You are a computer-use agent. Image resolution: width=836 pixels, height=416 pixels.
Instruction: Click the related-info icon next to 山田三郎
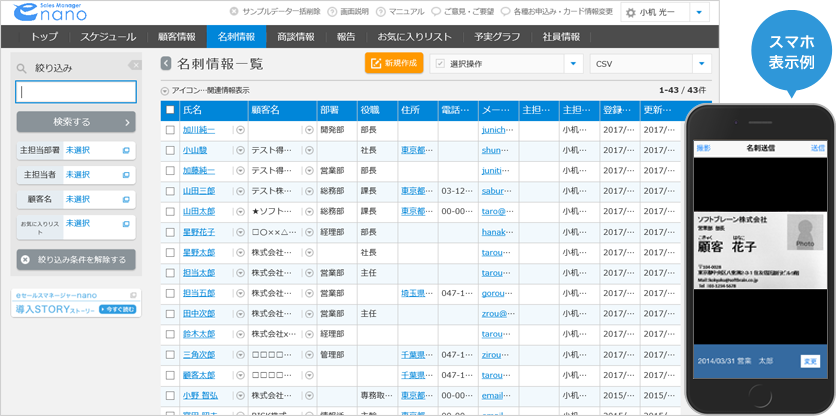click(240, 191)
